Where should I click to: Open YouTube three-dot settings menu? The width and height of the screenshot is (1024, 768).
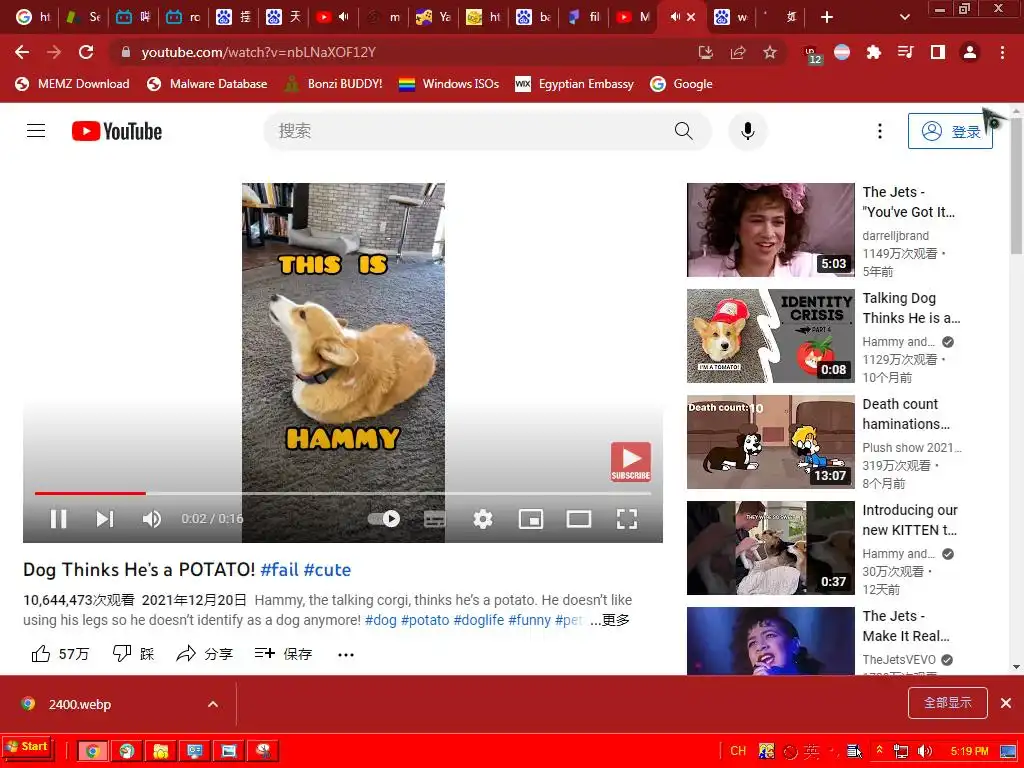[880, 131]
